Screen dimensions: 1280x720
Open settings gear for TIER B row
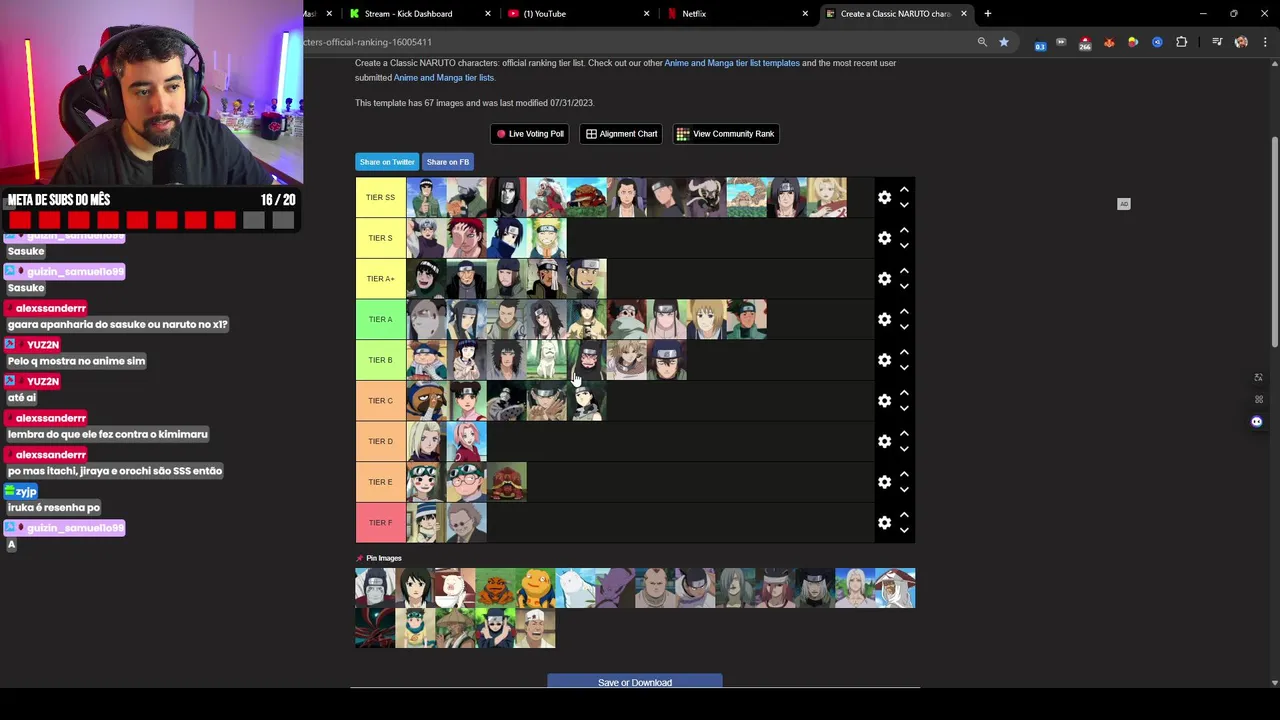tap(884, 360)
